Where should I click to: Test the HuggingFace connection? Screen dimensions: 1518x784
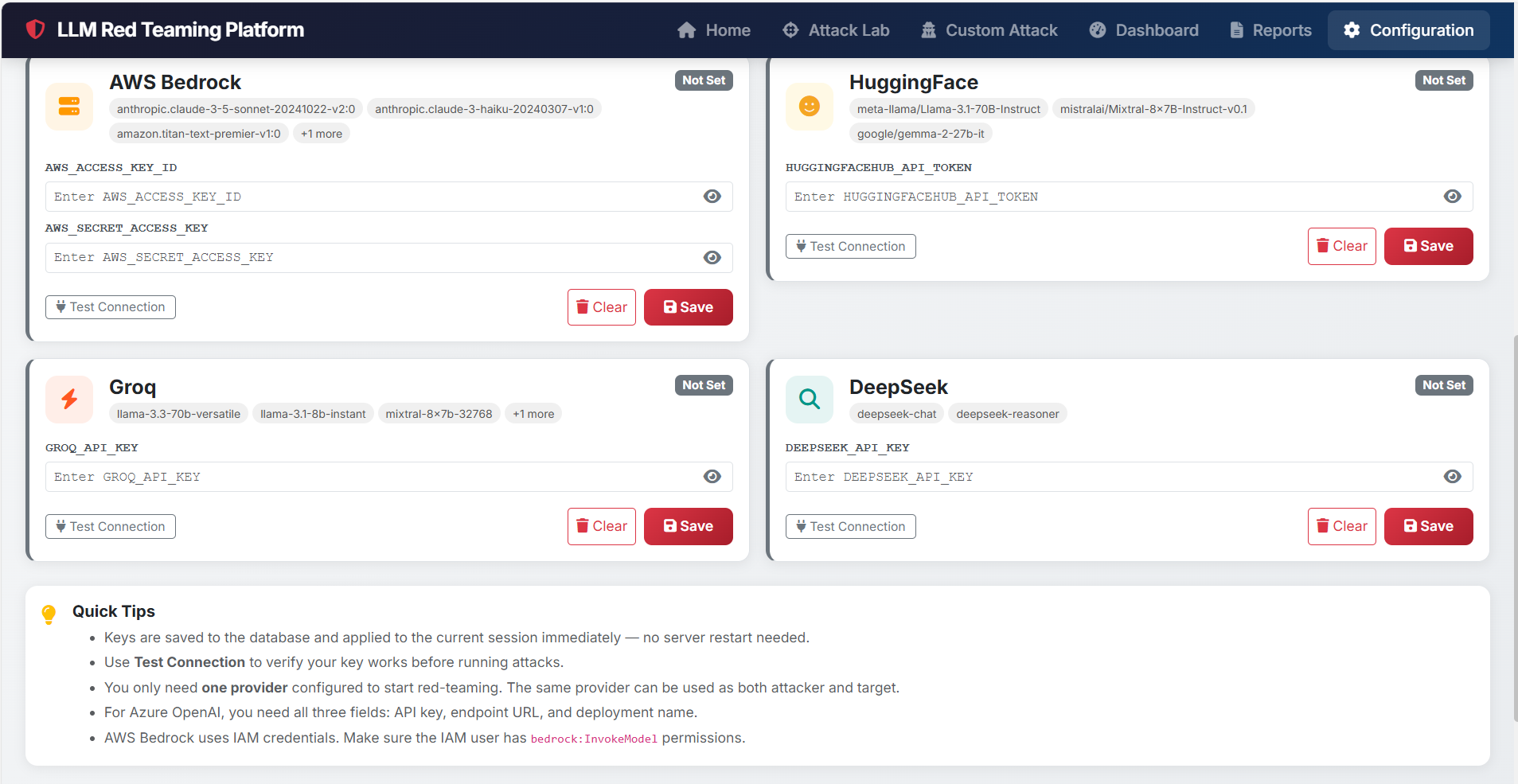point(851,247)
